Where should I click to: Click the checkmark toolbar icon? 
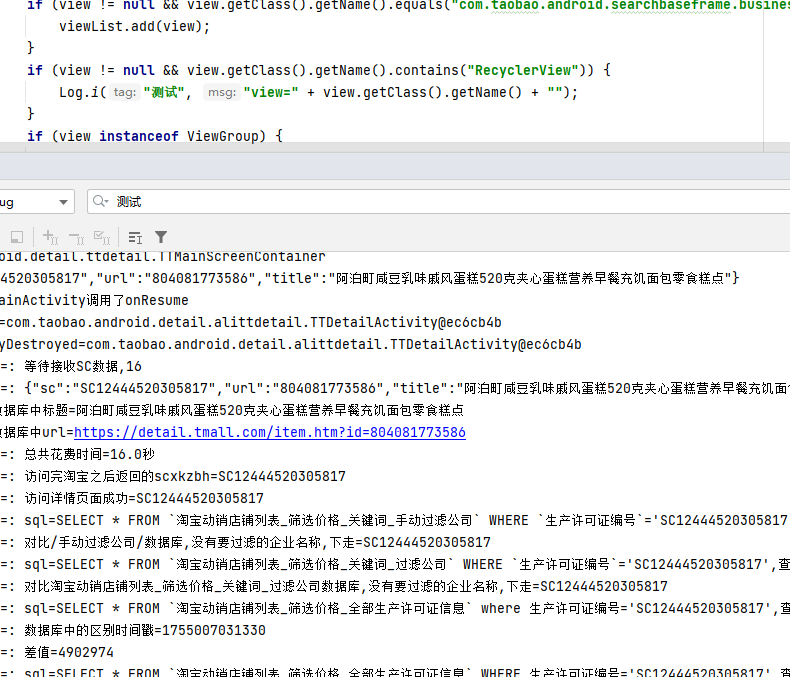[101, 237]
